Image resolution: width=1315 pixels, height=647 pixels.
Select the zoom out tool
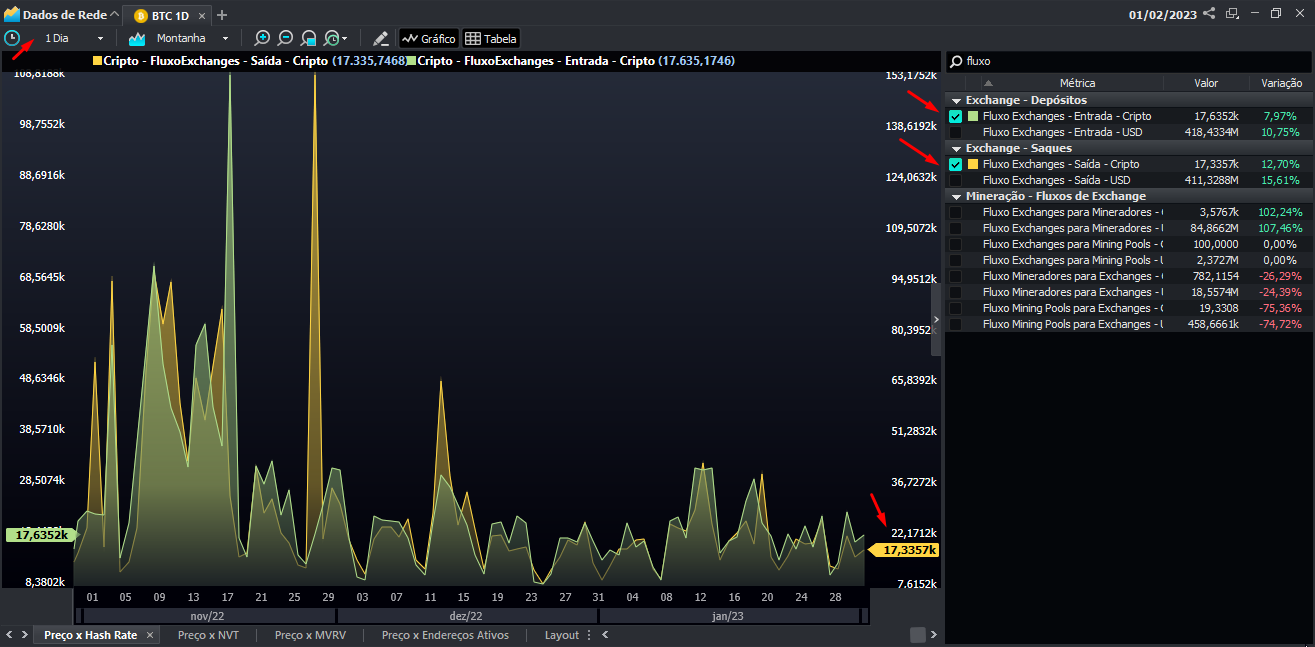pos(285,37)
